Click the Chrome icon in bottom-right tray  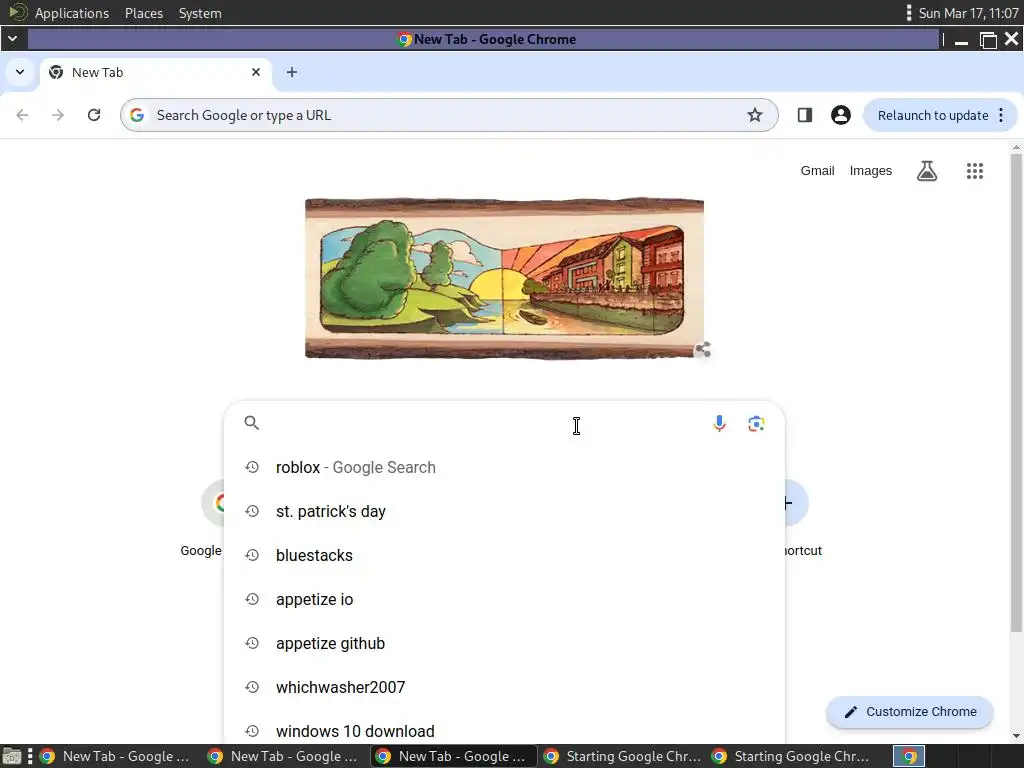(909, 756)
